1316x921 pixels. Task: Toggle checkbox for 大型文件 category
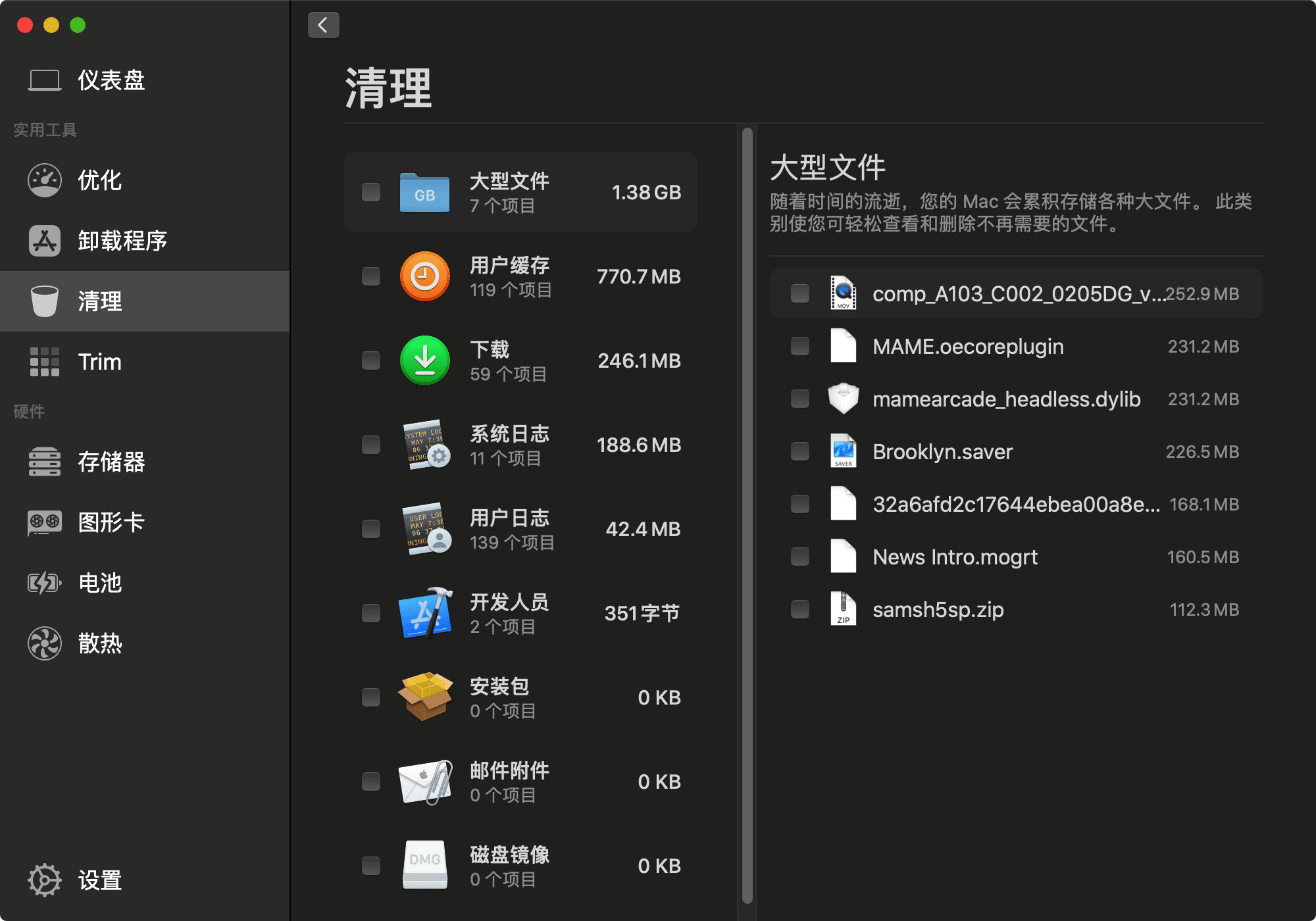(x=371, y=193)
